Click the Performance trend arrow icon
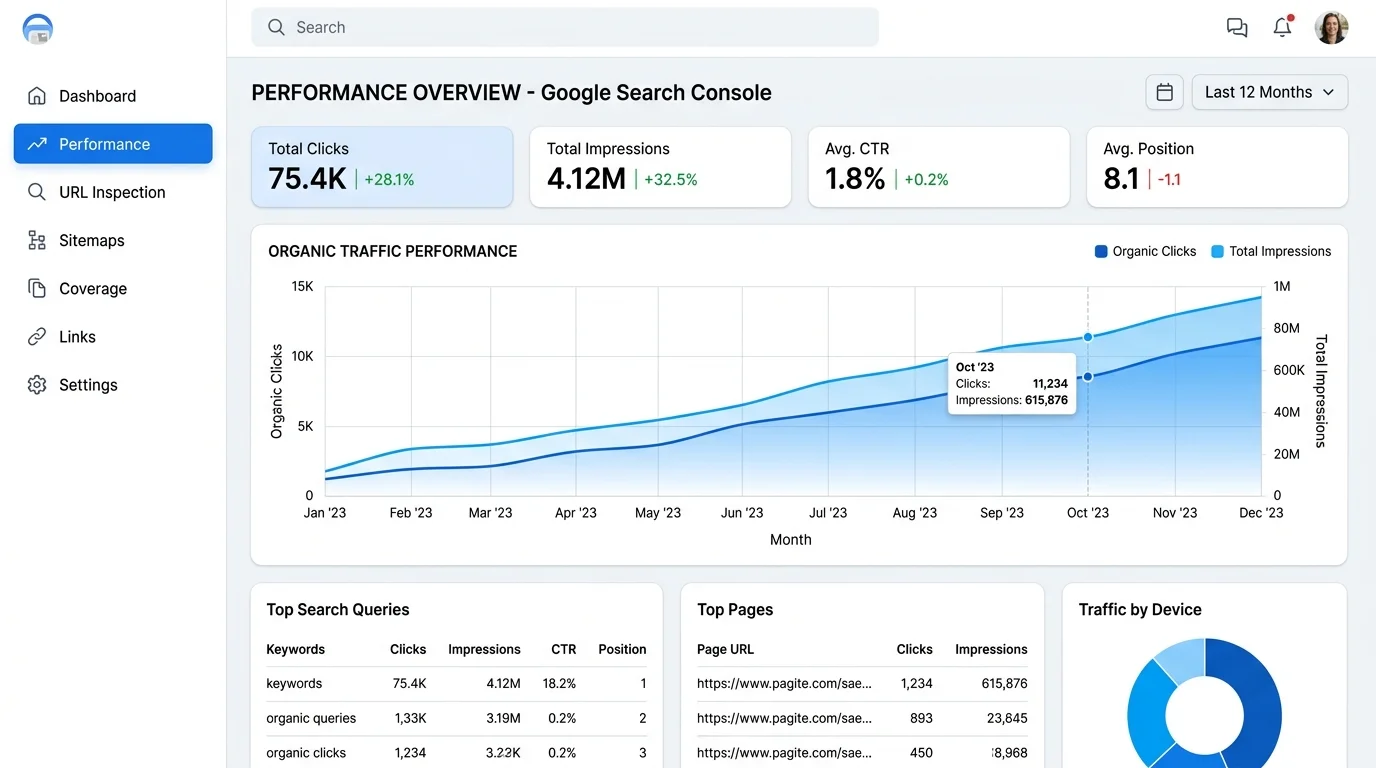This screenshot has width=1376, height=768. coord(37,144)
